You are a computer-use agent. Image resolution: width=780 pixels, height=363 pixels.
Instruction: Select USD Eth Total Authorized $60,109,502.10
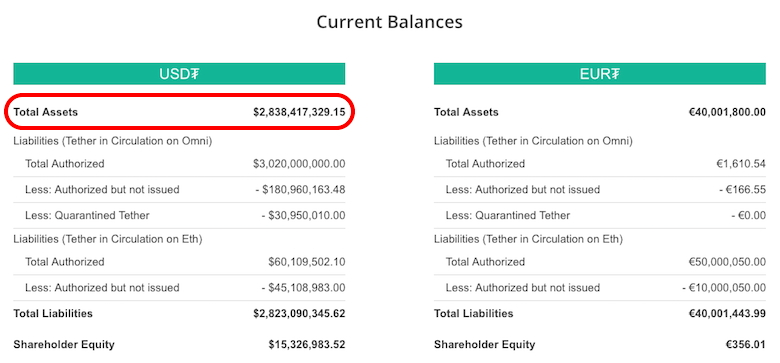click(x=306, y=262)
